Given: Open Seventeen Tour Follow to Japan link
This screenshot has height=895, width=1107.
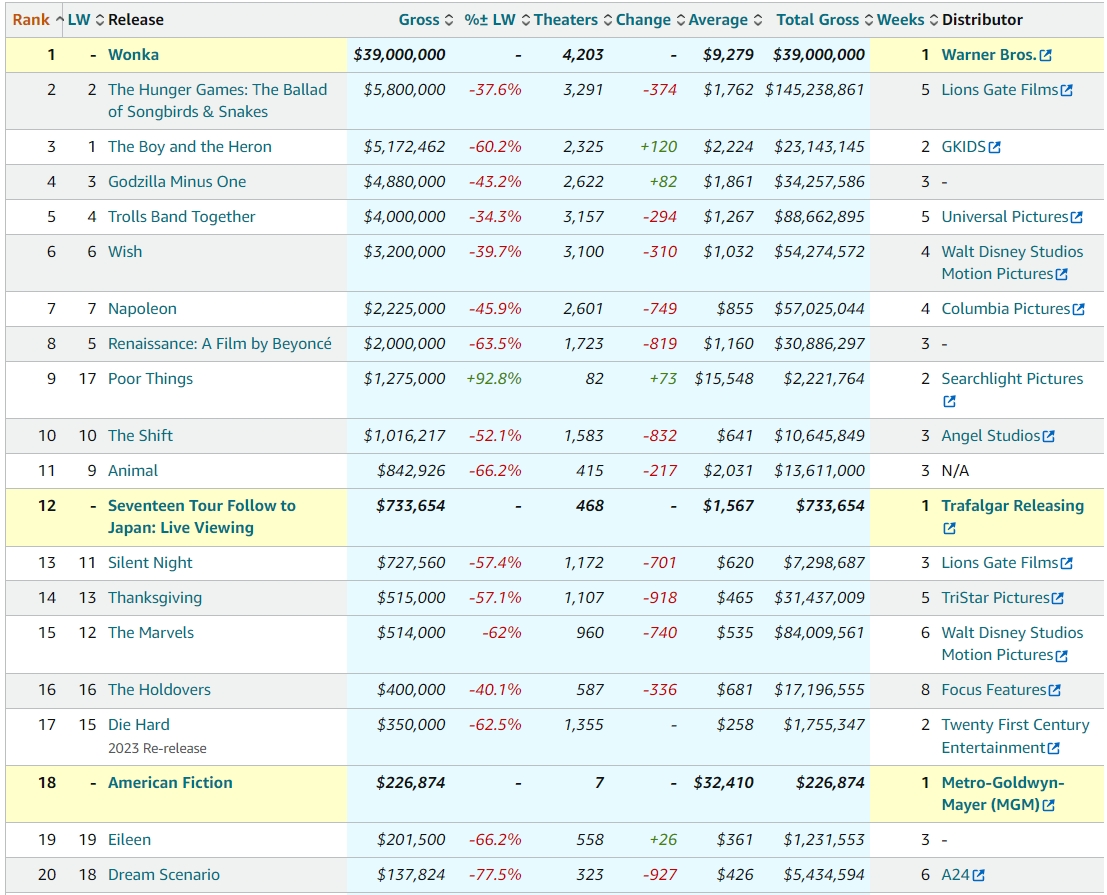Looking at the screenshot, I should click(x=202, y=517).
